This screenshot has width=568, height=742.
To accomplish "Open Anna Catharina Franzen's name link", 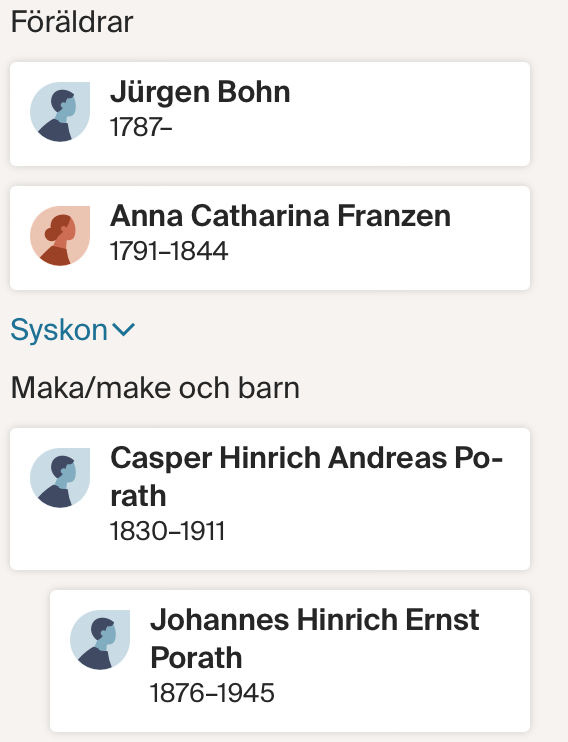I will pos(280,216).
